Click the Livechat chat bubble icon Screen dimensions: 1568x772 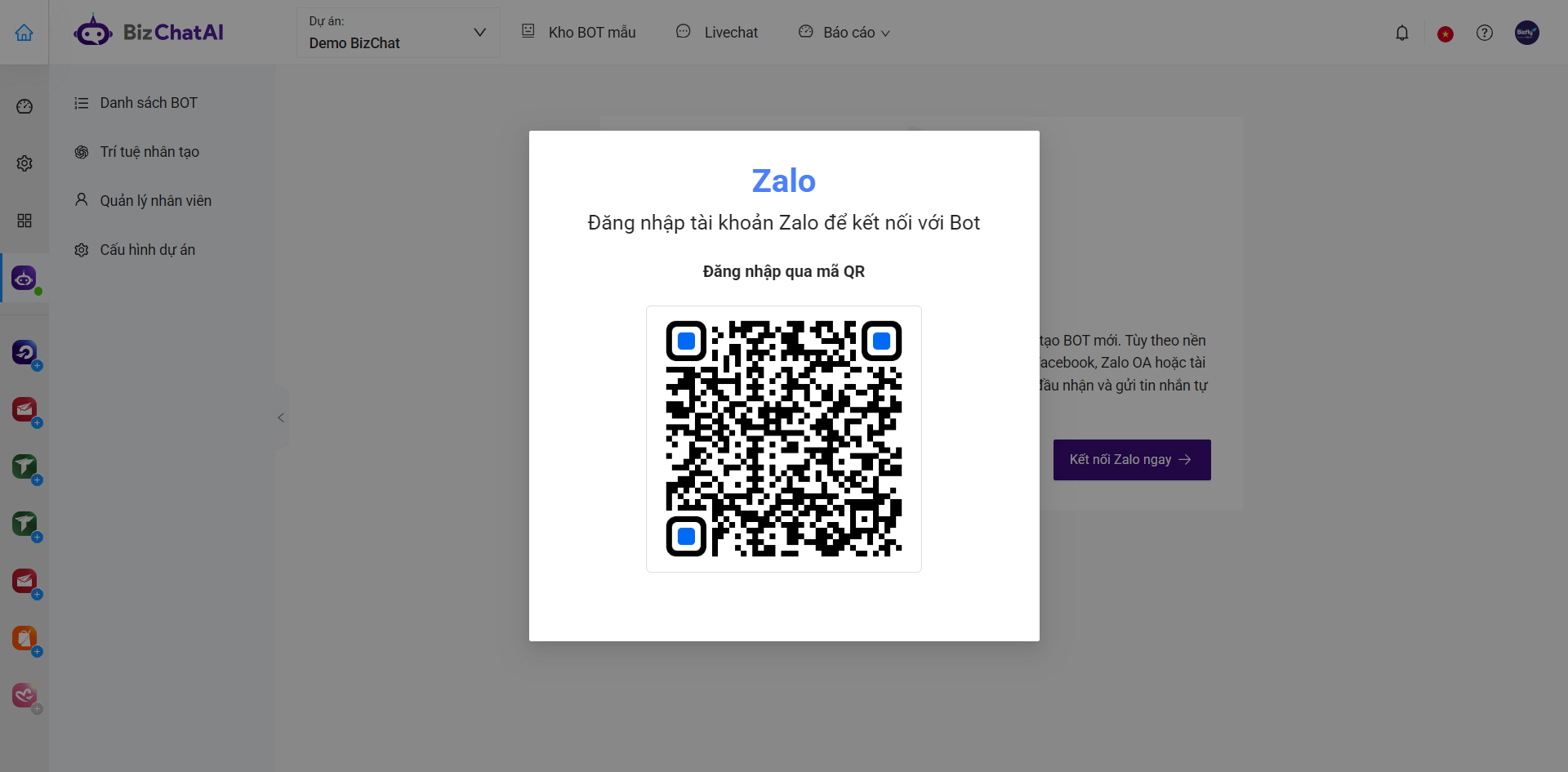684,31
